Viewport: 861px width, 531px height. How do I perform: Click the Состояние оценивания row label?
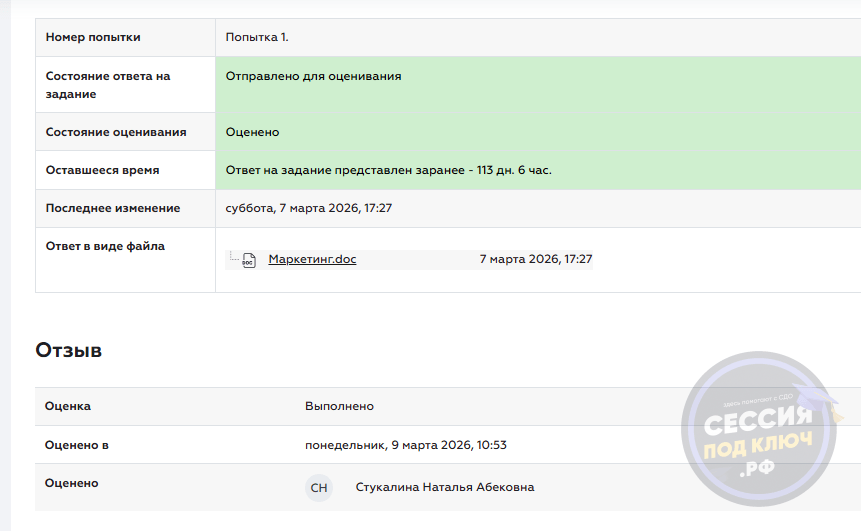point(115,132)
